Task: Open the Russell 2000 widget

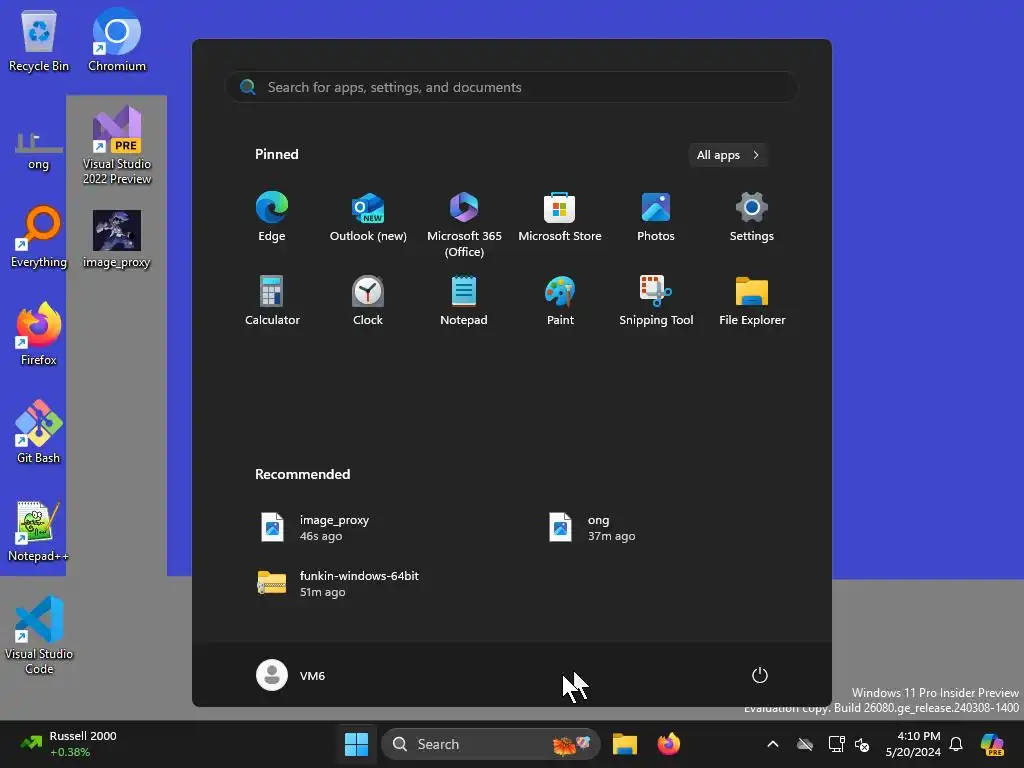Action: (68, 744)
